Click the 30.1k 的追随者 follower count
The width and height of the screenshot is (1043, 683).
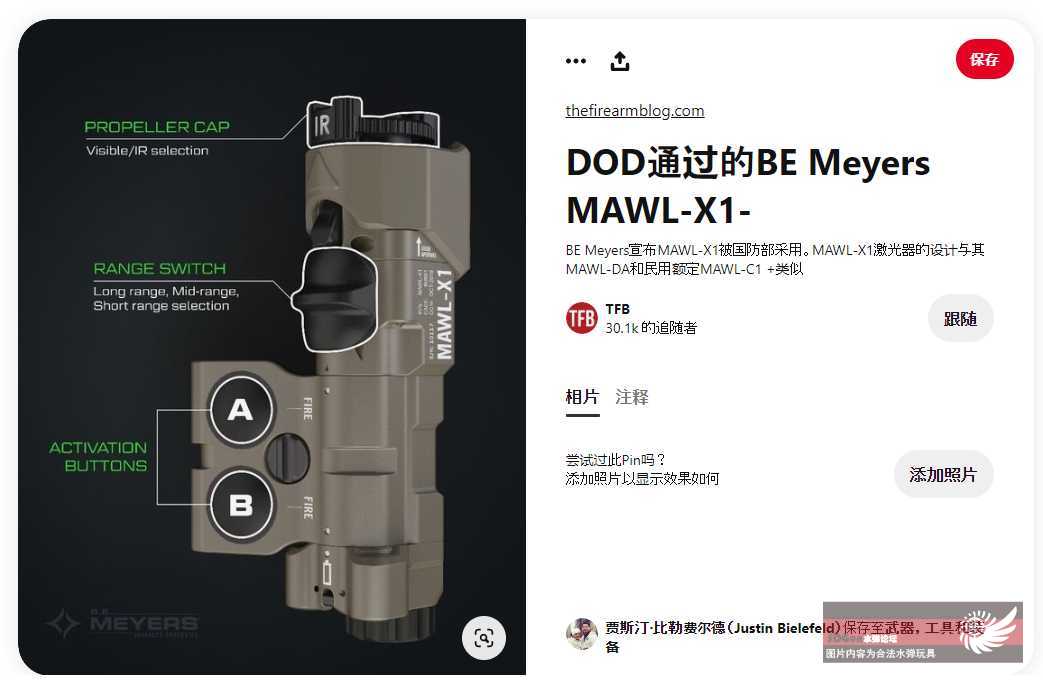(651, 328)
